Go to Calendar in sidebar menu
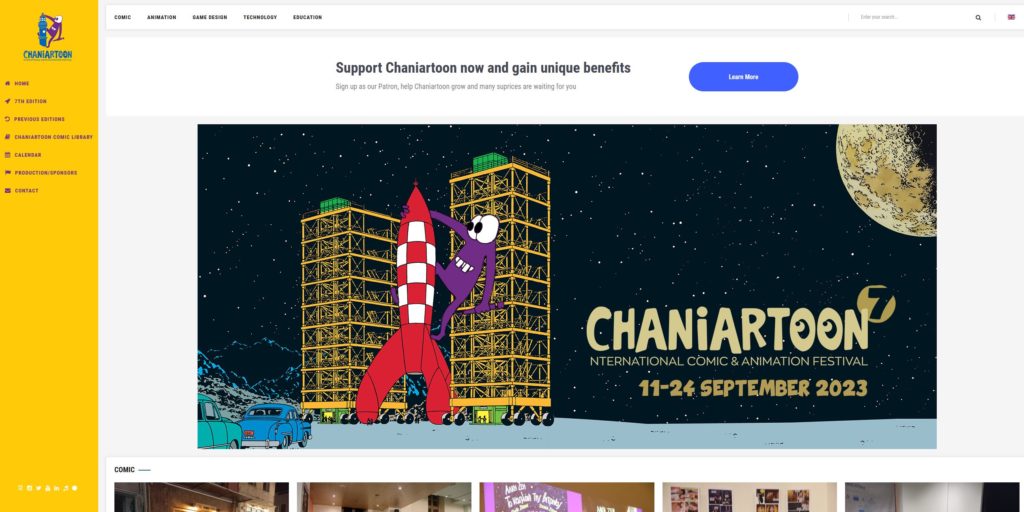The height and width of the screenshot is (512, 1024). tap(27, 155)
